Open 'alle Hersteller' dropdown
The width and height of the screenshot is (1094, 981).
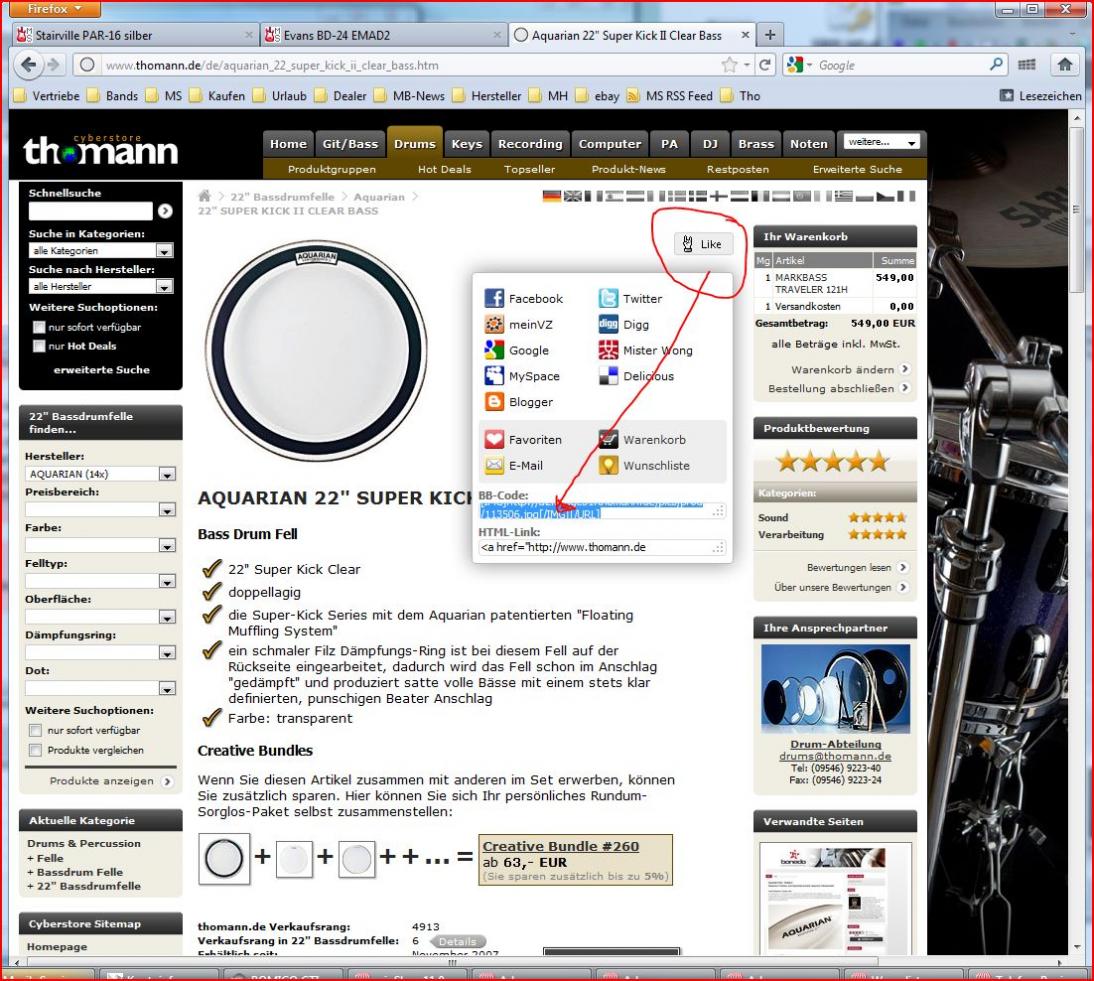point(101,286)
